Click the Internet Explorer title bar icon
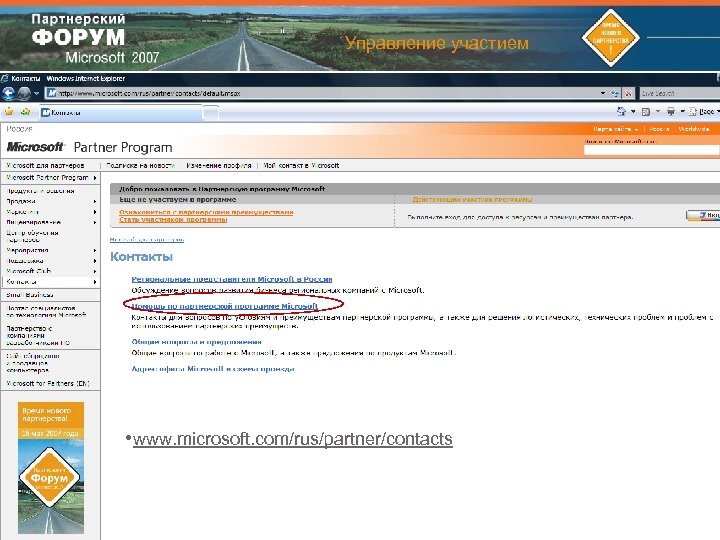Screen dimensions: 720x540 click(5, 79)
